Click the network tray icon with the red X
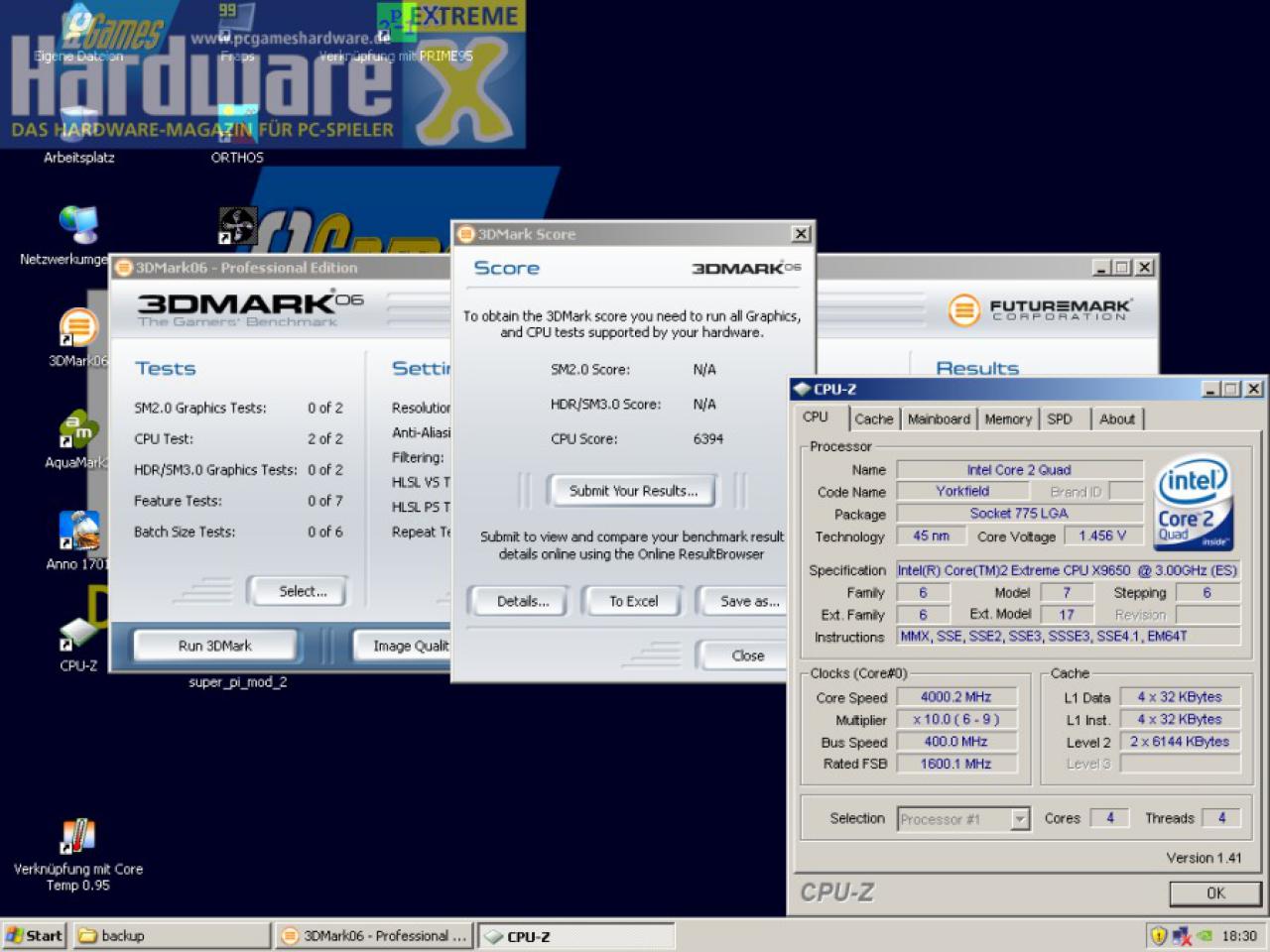This screenshot has height=952, width=1270. [x=1181, y=935]
